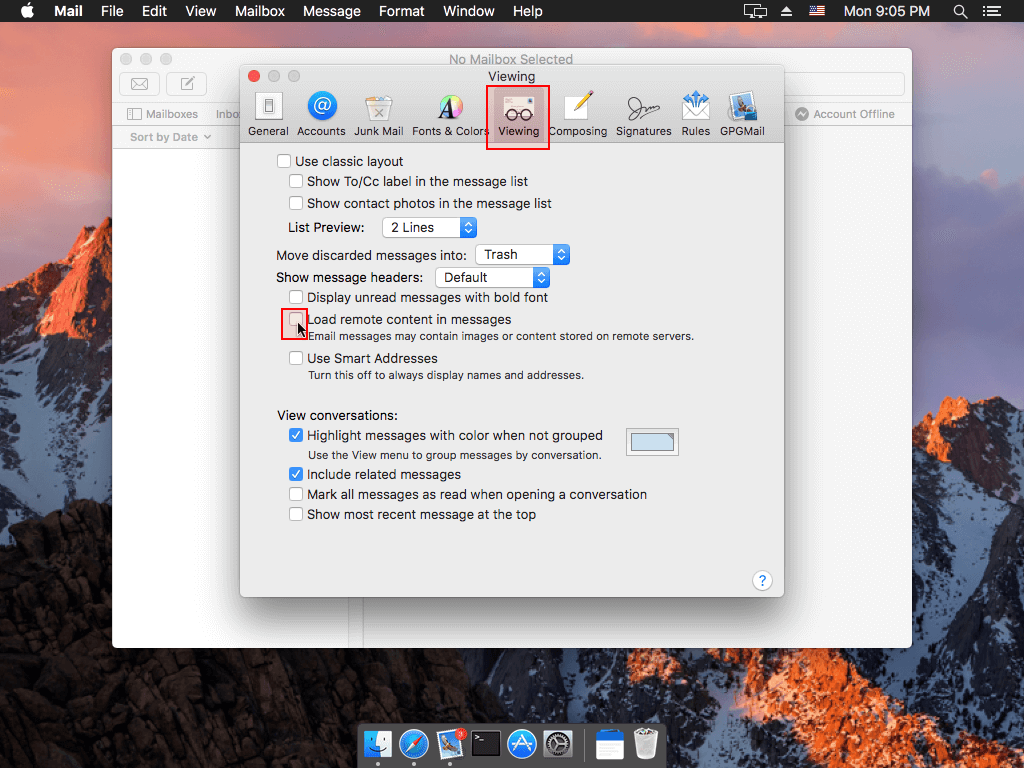Open the General preferences pane
The height and width of the screenshot is (768, 1024).
pos(268,114)
